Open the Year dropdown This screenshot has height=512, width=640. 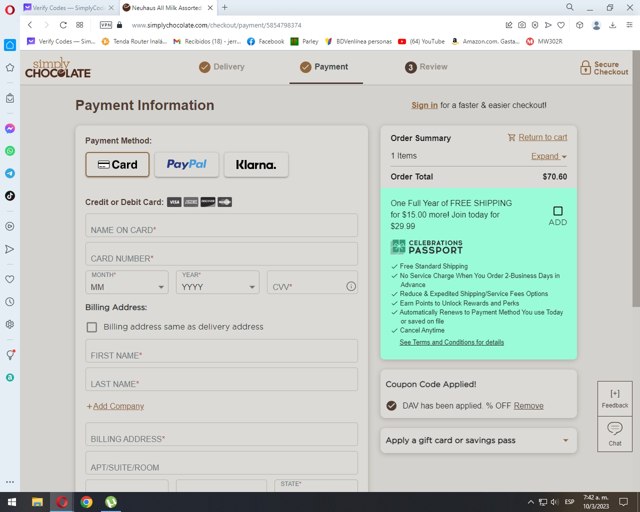point(218,282)
